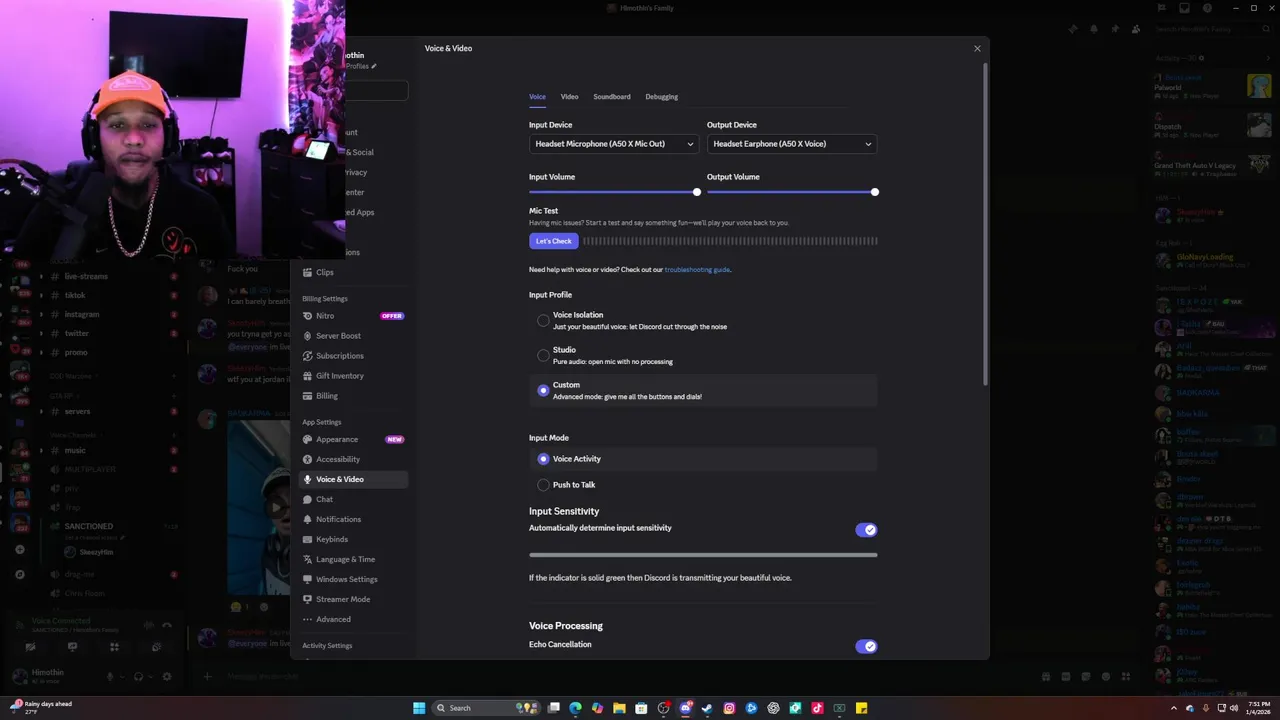Open the Windows Start menu
The height and width of the screenshot is (720, 1280).
point(419,708)
